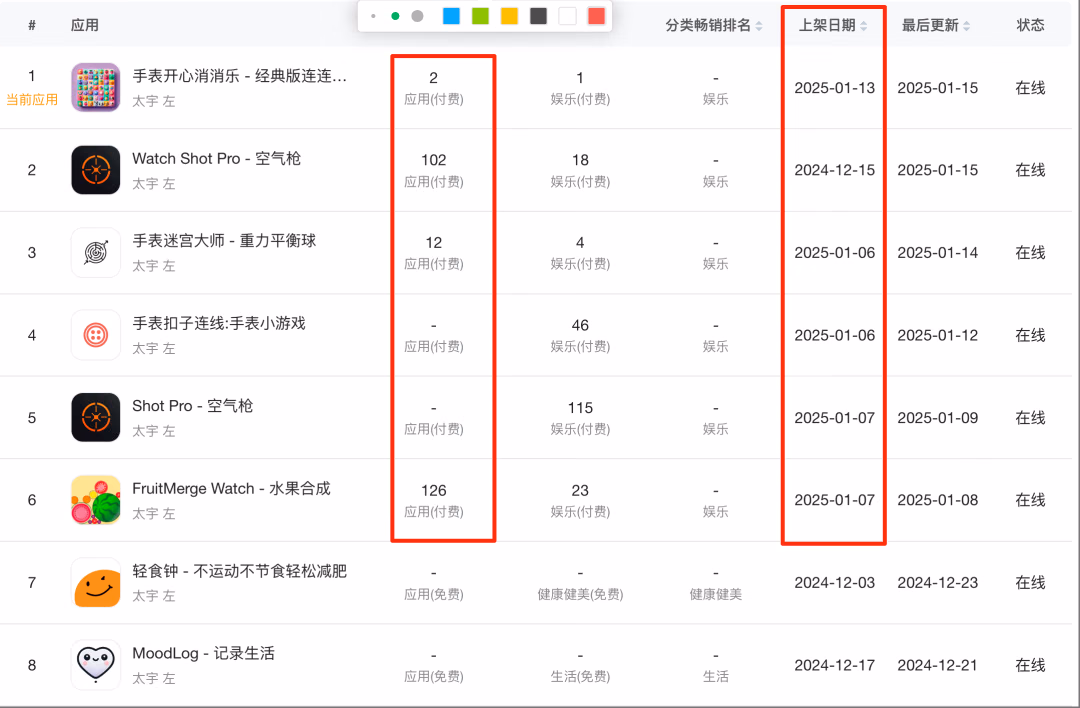Click the 手表扣子连线 button icon
Image resolution: width=1080 pixels, height=708 pixels.
click(x=96, y=335)
